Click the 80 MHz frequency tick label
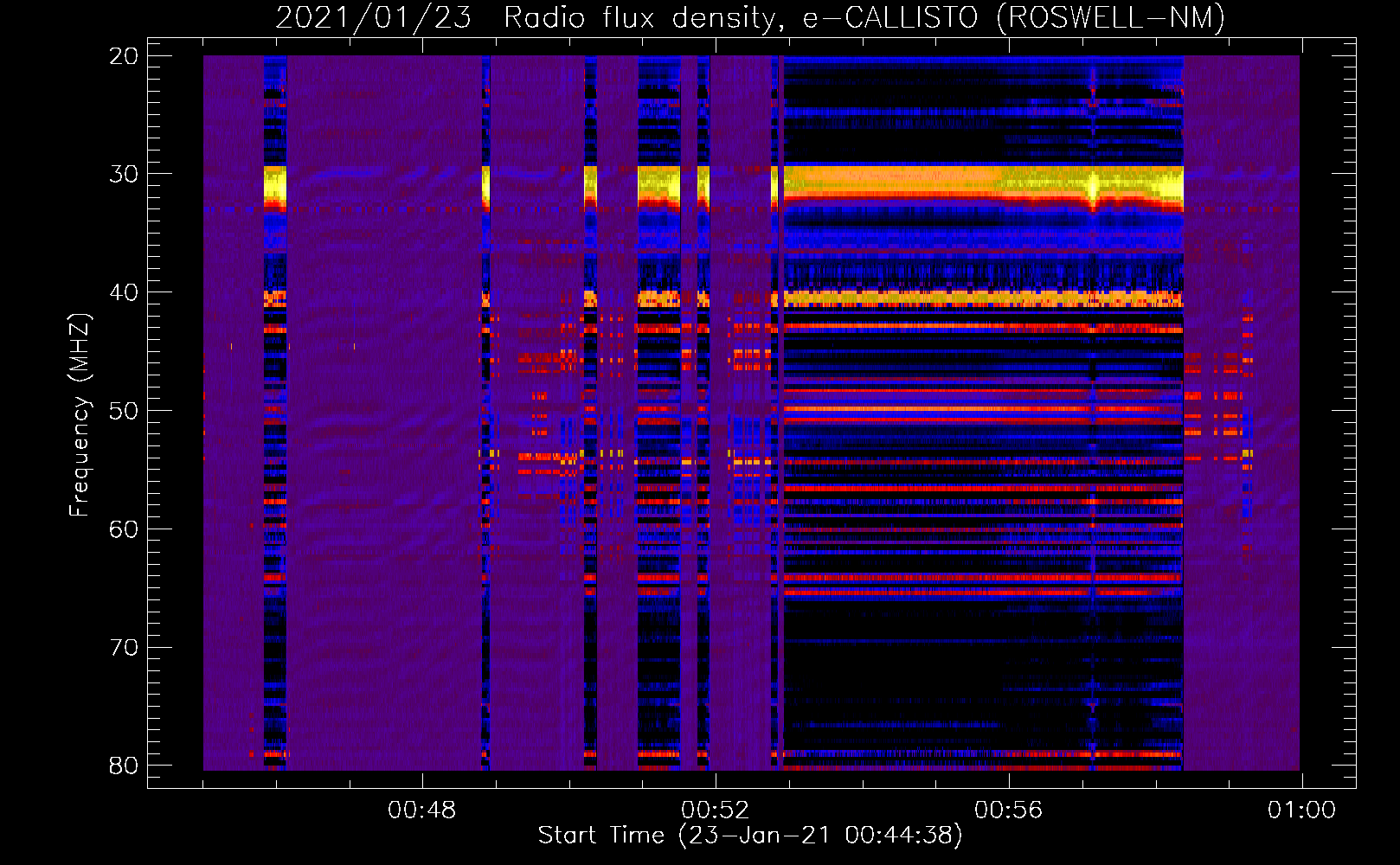1400x865 pixels. point(124,766)
